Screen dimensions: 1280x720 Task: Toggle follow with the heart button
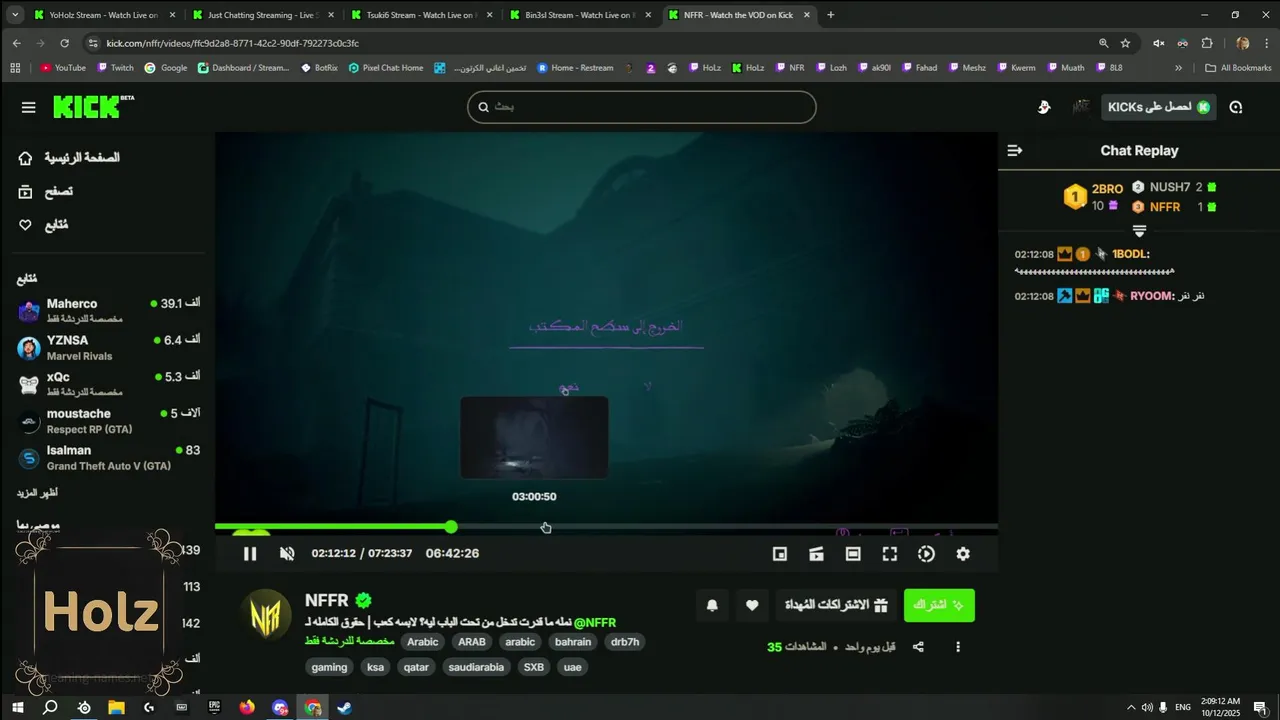coord(752,605)
